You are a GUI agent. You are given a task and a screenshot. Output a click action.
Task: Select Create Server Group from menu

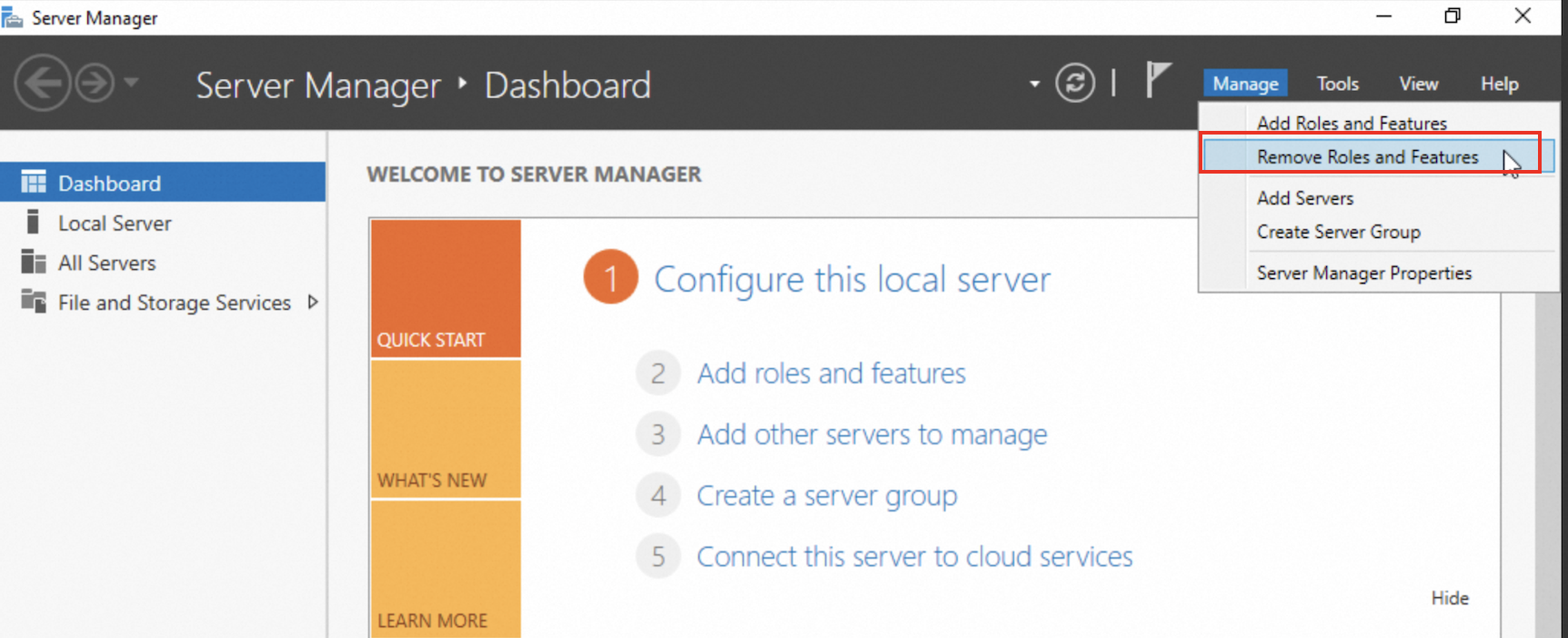pyautogui.click(x=1338, y=232)
